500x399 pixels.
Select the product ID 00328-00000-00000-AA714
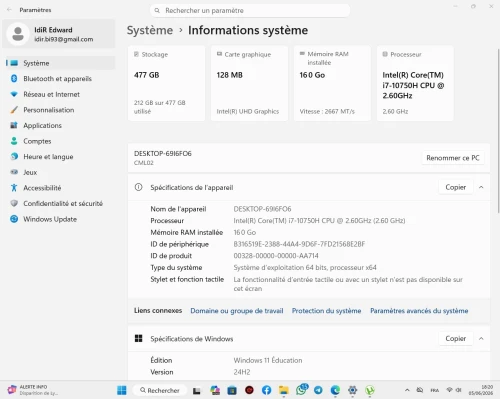tap(276, 256)
